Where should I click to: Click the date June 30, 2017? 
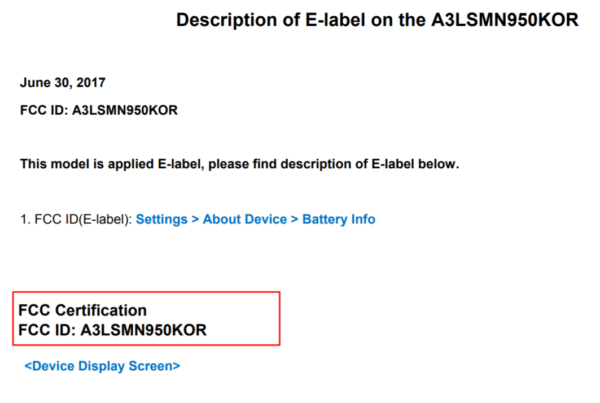tap(62, 82)
